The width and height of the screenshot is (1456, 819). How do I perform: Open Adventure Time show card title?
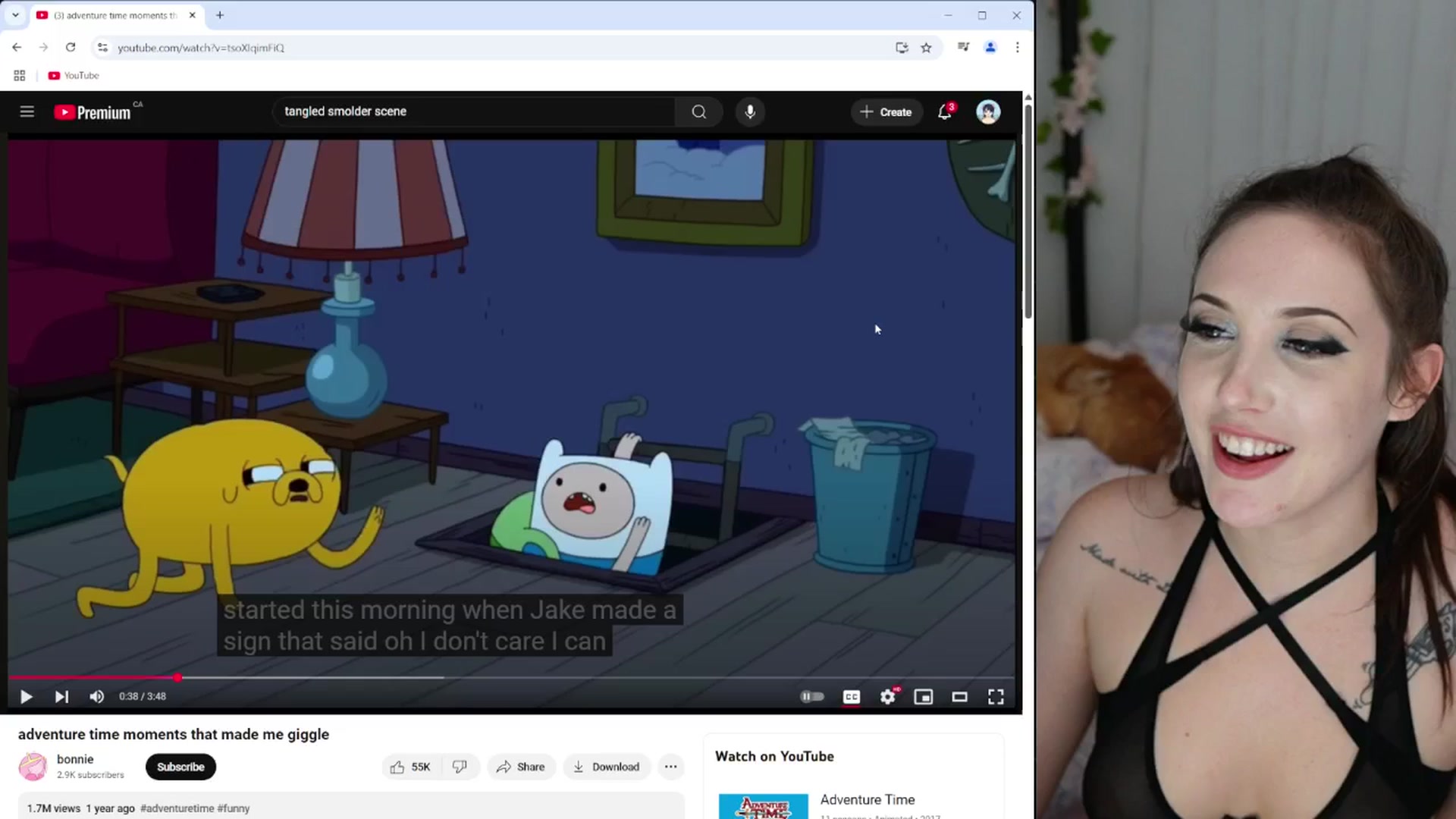868,800
